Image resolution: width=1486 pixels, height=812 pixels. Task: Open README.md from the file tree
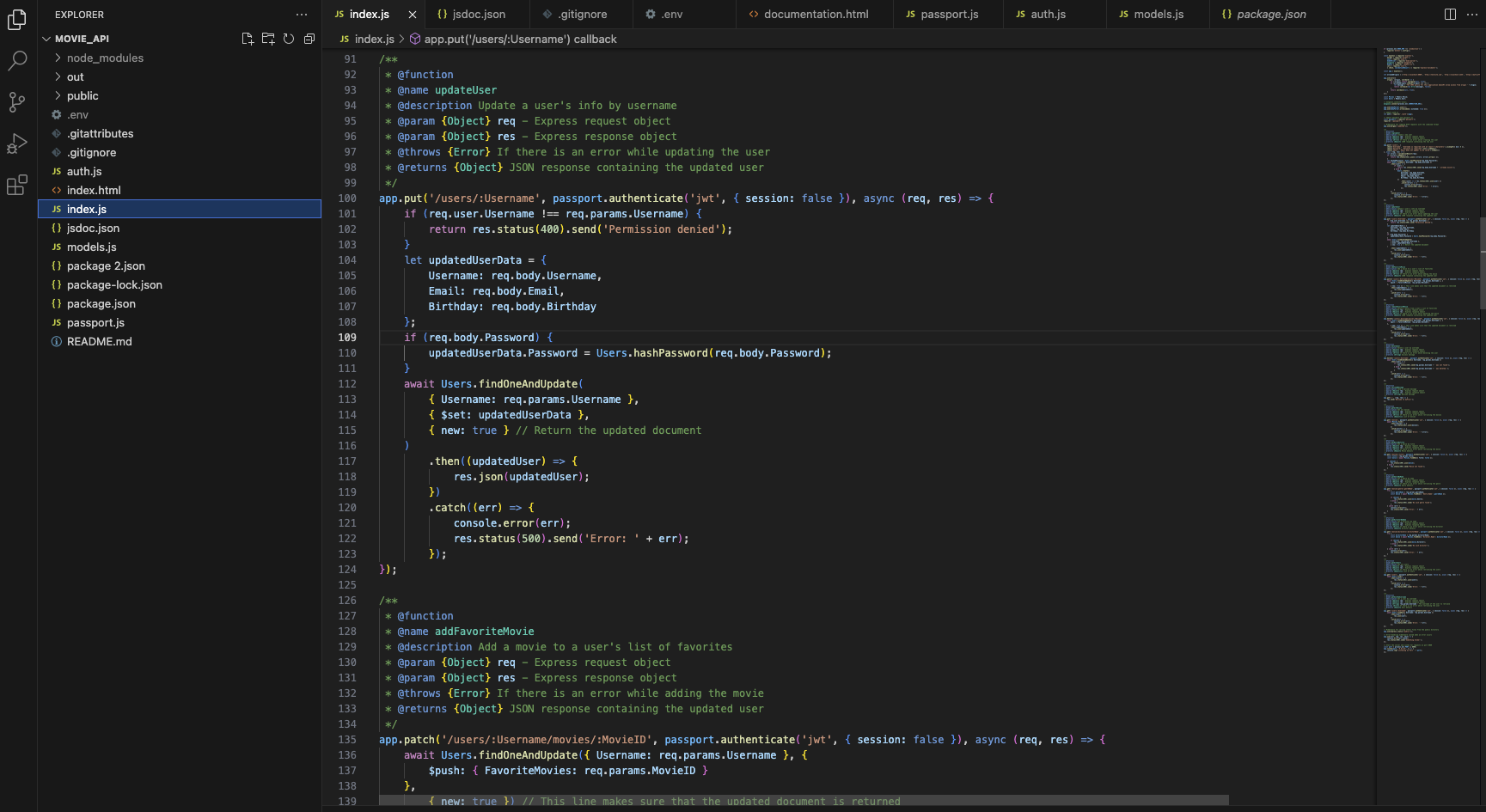[x=99, y=341]
